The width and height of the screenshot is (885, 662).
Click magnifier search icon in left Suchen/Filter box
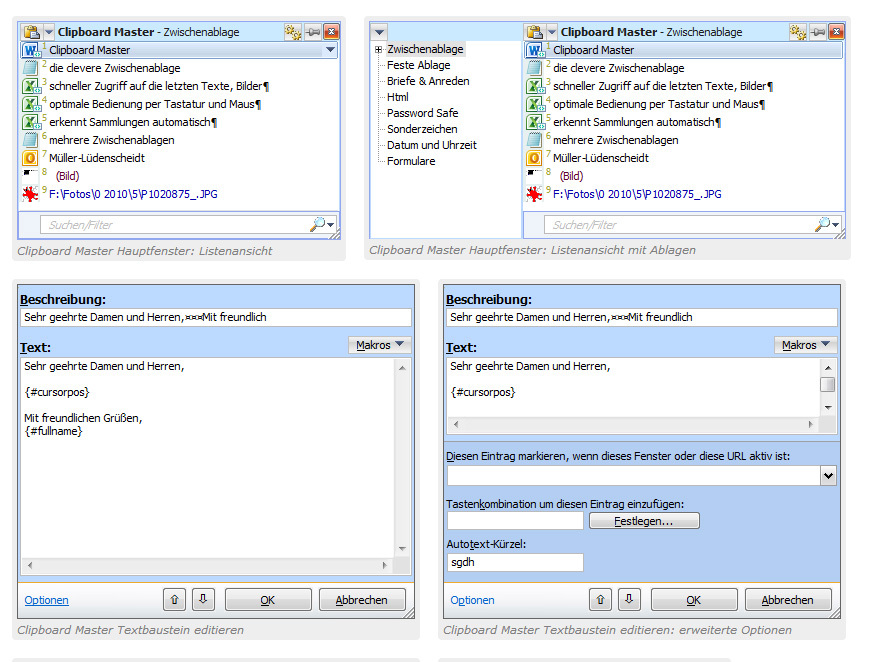[318, 224]
